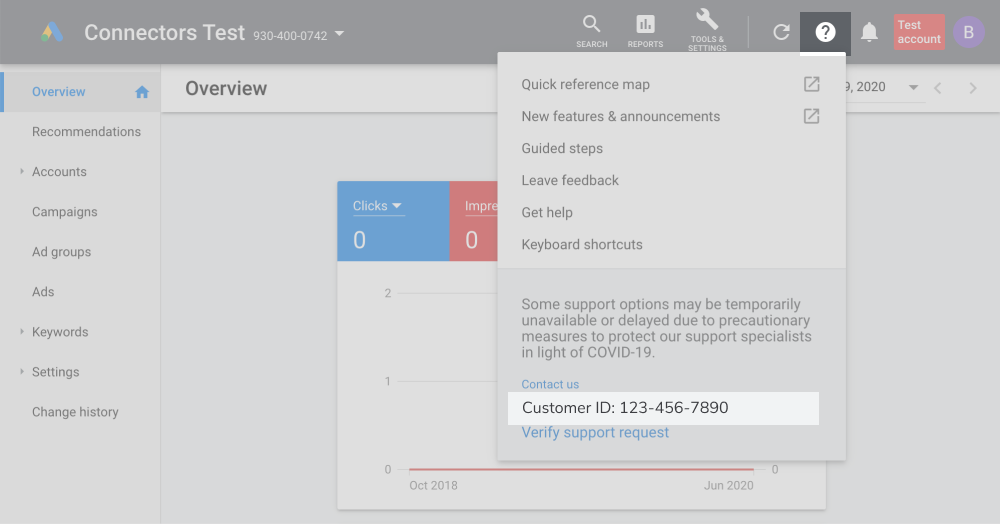Click the next date range arrow
The height and width of the screenshot is (524, 1000).
972,88
